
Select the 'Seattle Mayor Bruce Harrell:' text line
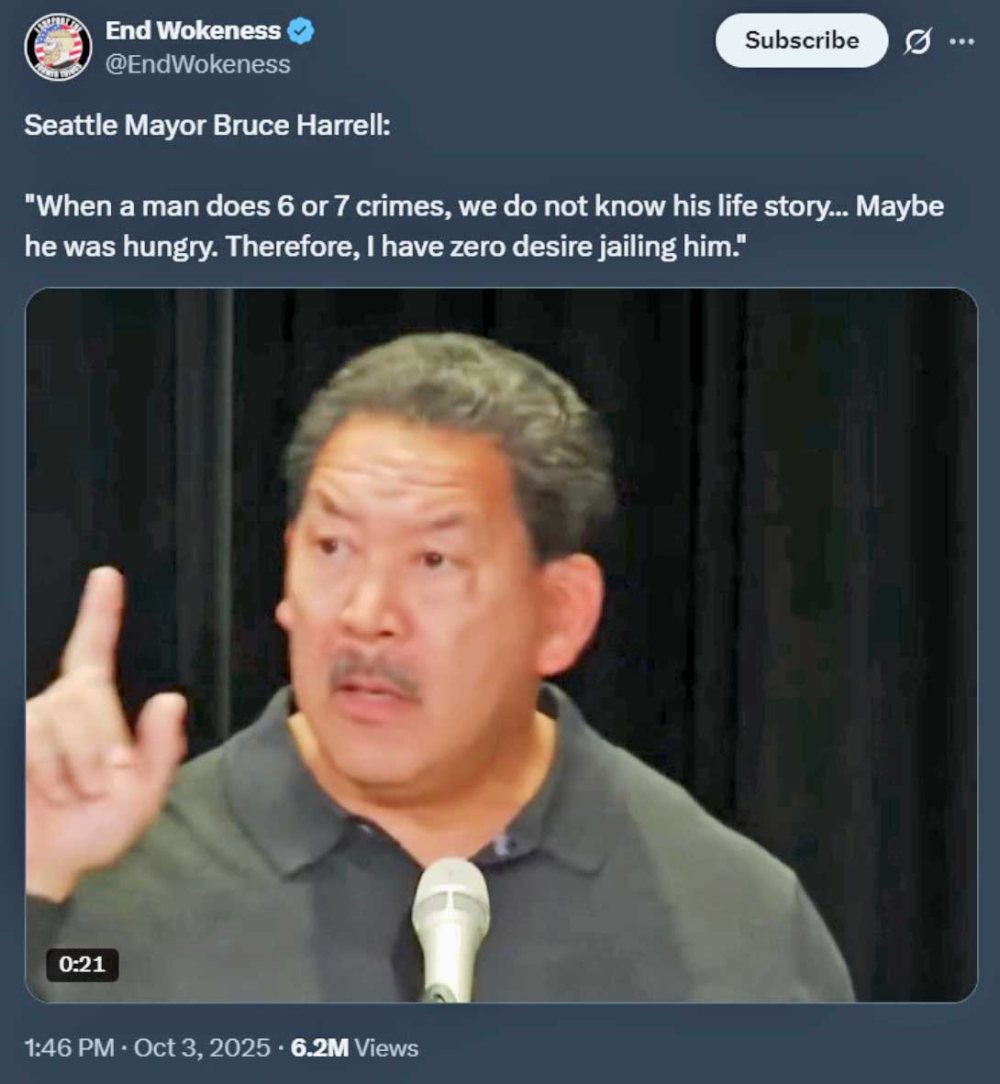point(207,125)
